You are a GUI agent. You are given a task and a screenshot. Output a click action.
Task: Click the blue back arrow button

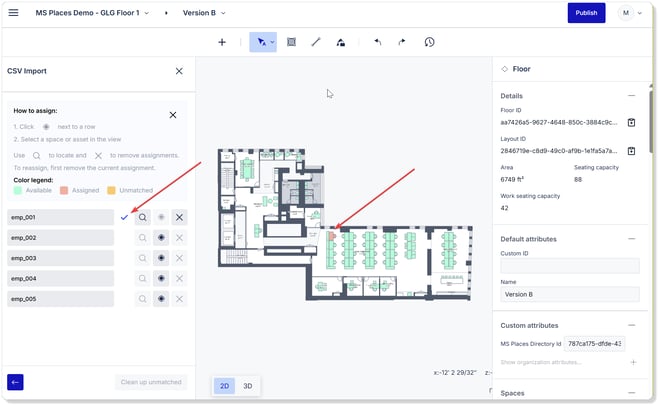click(15, 381)
